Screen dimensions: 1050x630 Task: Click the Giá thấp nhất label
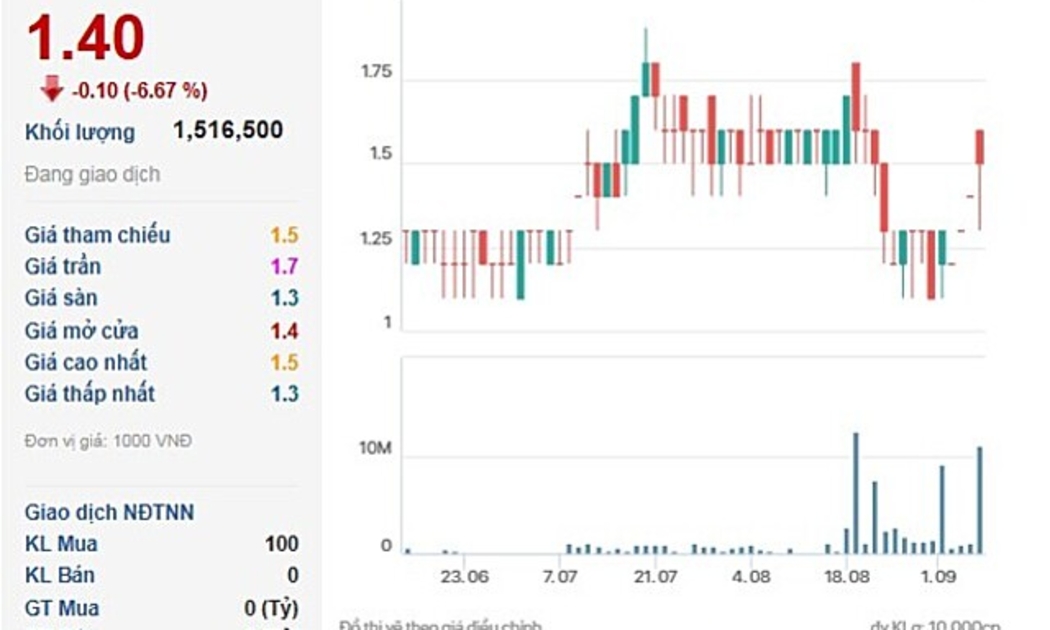90,394
